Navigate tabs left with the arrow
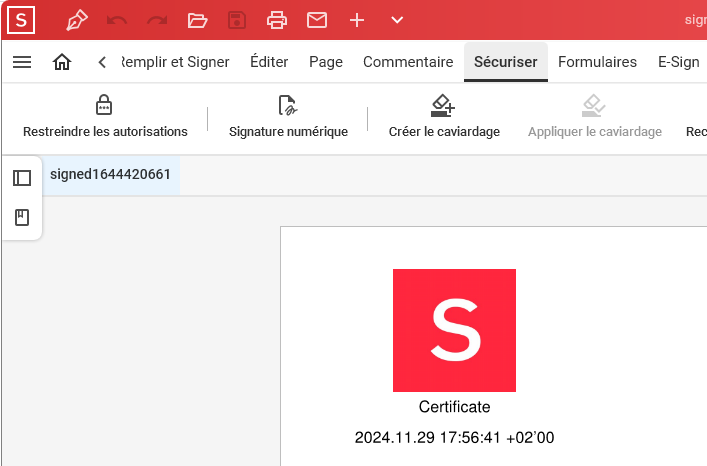Image resolution: width=707 pixels, height=466 pixels. (102, 62)
